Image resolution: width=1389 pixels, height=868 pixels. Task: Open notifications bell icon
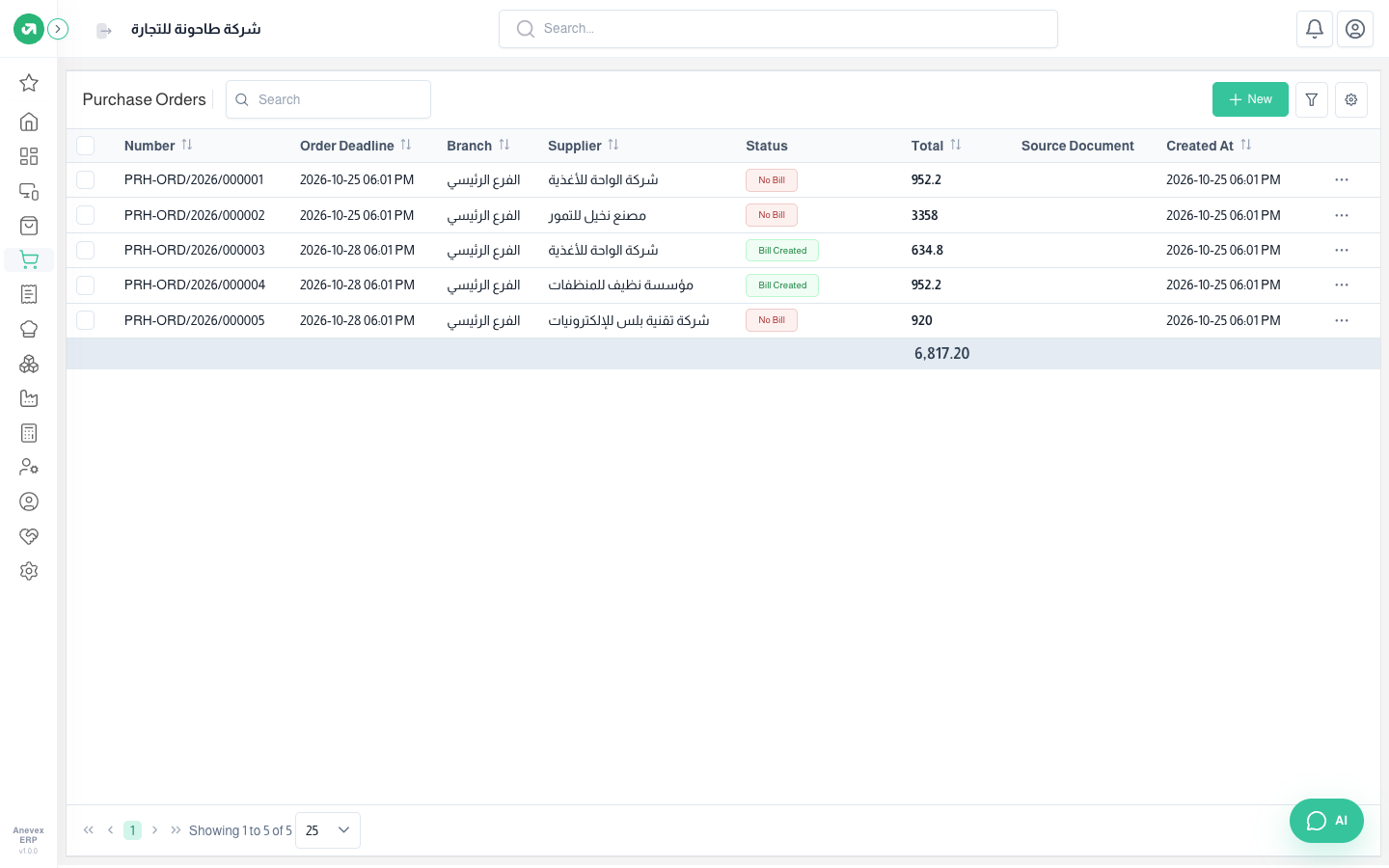point(1315,29)
